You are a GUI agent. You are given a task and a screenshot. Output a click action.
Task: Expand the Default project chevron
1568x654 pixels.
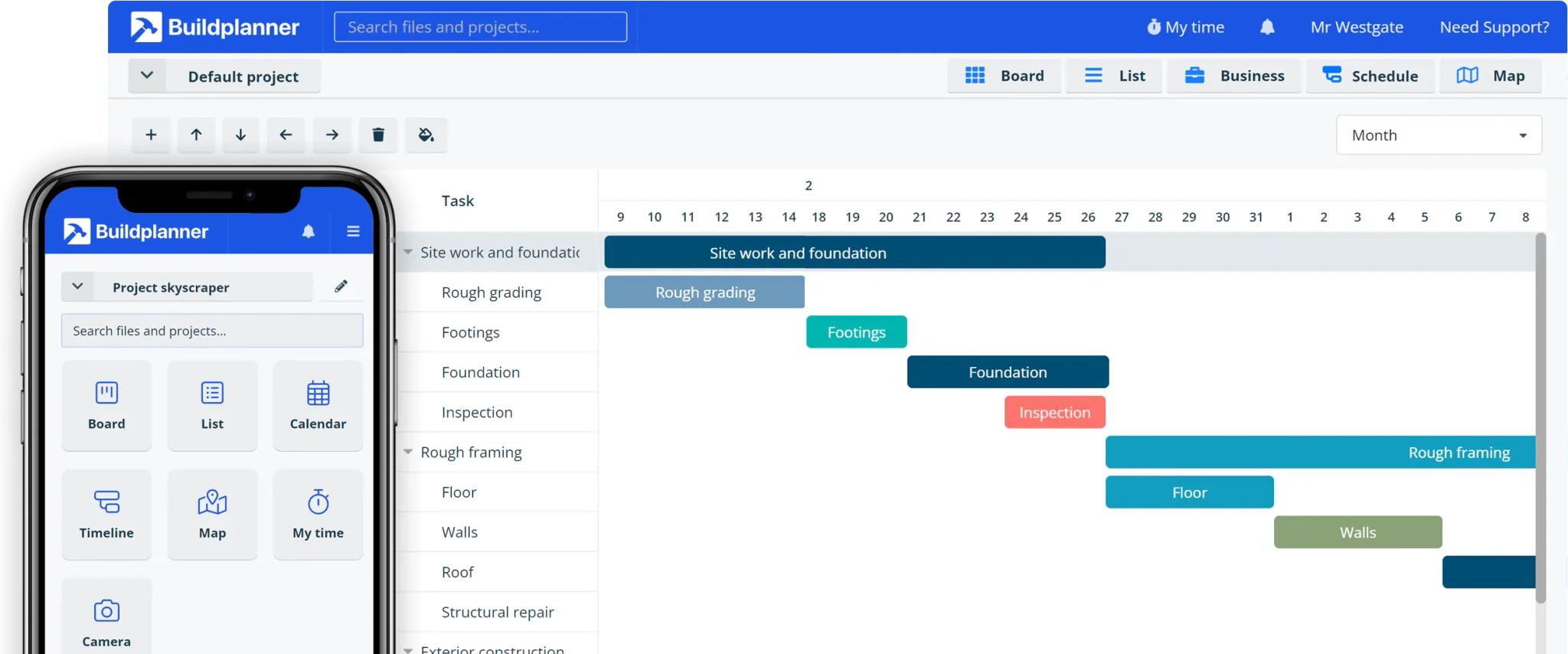(x=147, y=76)
